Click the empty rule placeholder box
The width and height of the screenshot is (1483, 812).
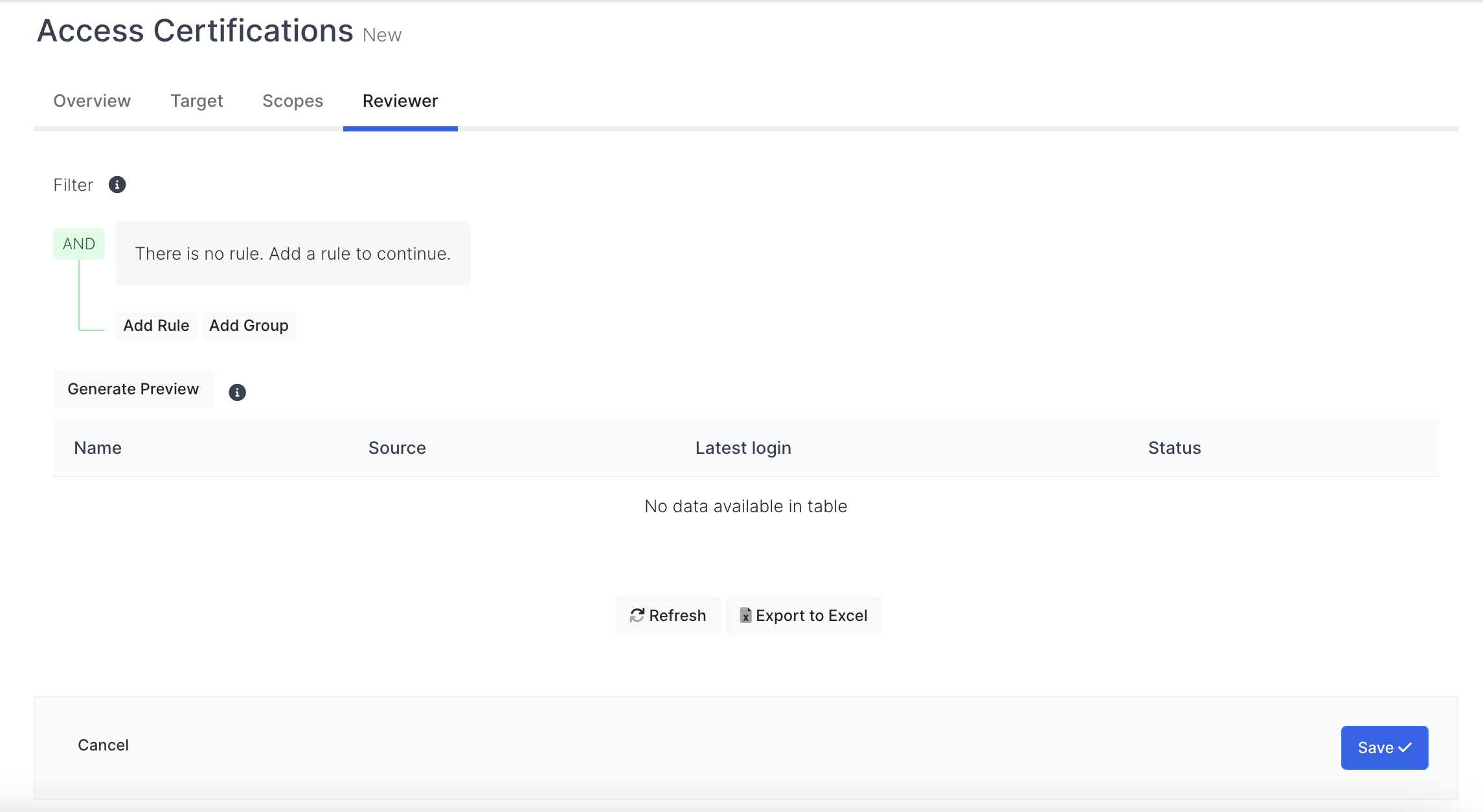[x=293, y=253]
